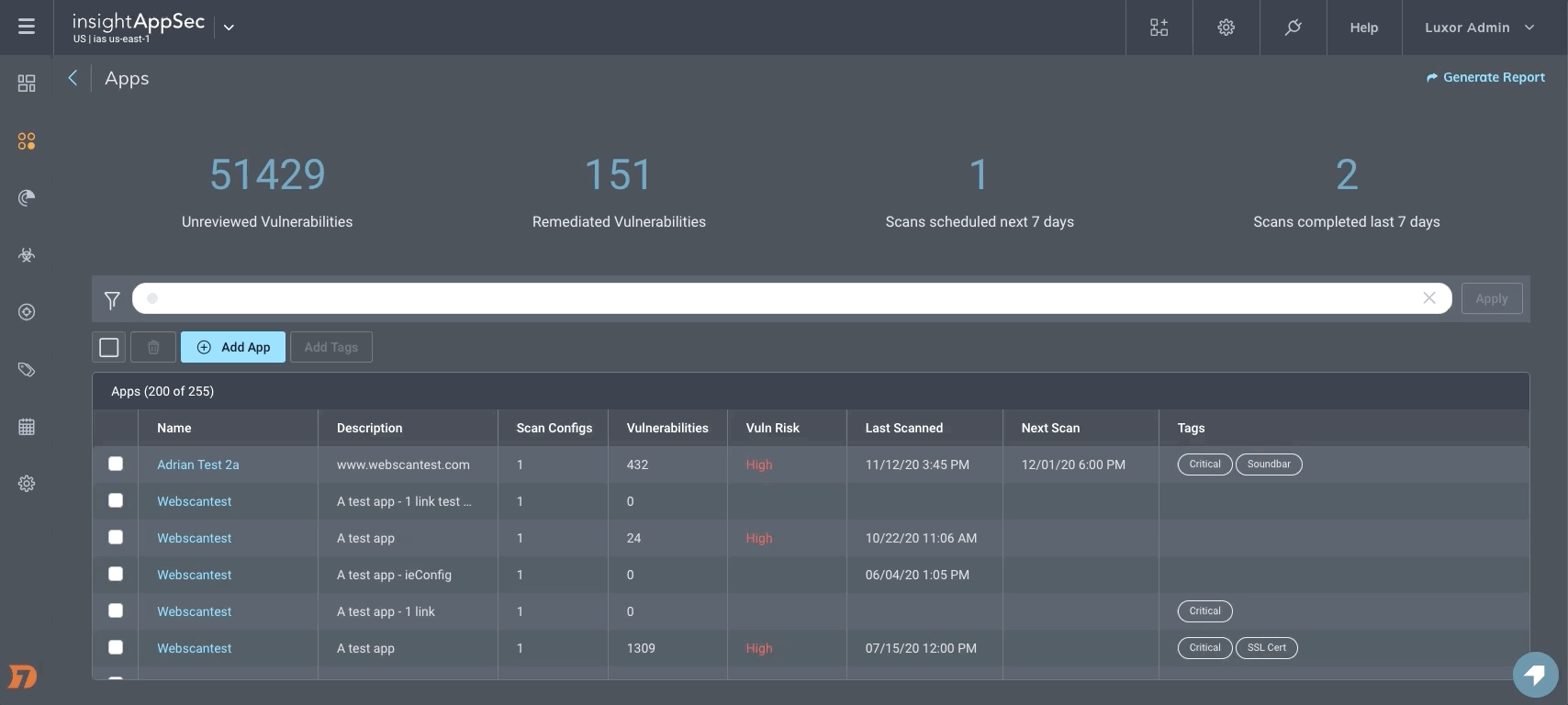This screenshot has width=1568, height=705.
Task: Expand the insightAppSec product switcher chevron
Action: (229, 28)
